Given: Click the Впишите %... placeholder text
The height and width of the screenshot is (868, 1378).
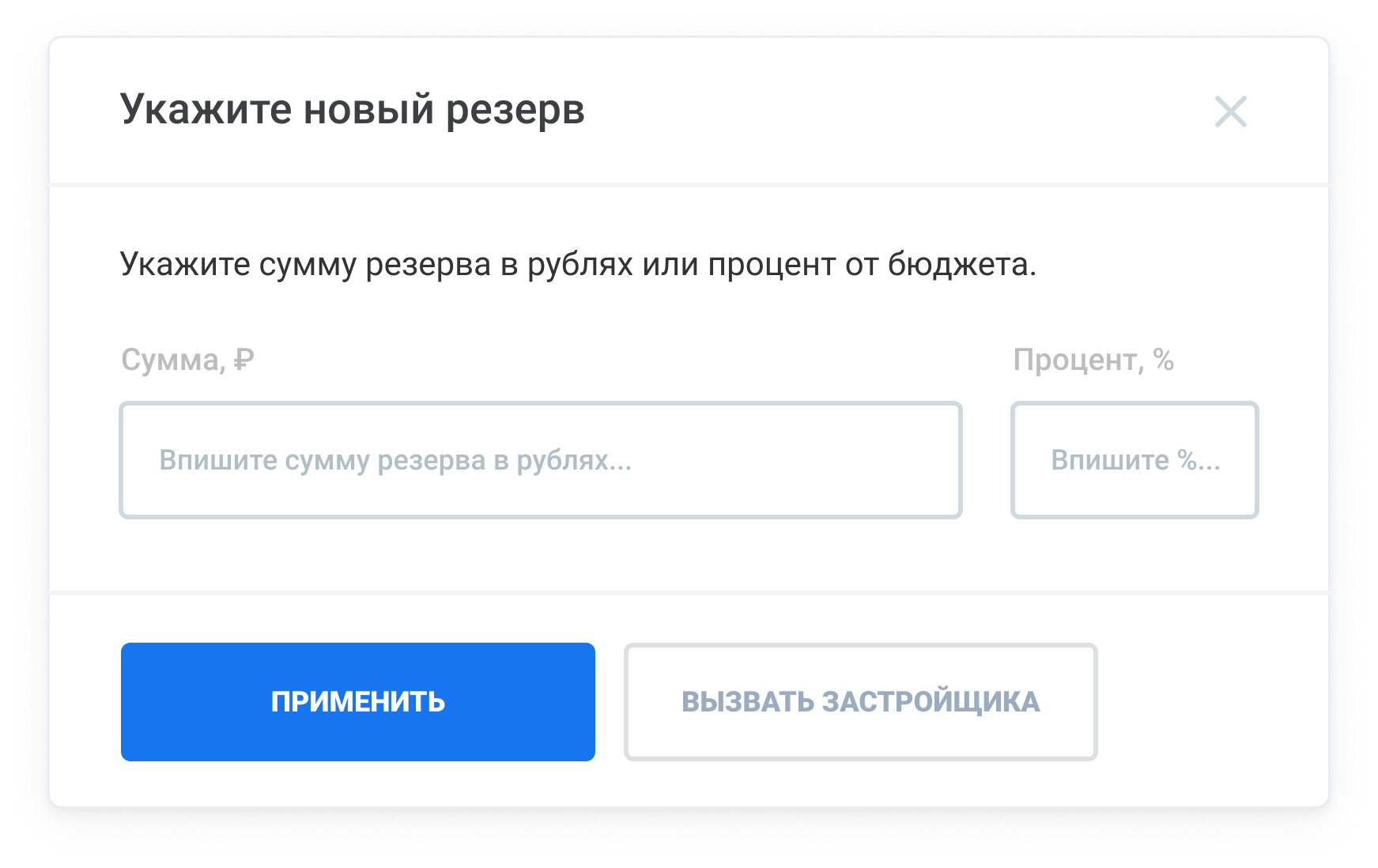Looking at the screenshot, I should [x=1134, y=460].
